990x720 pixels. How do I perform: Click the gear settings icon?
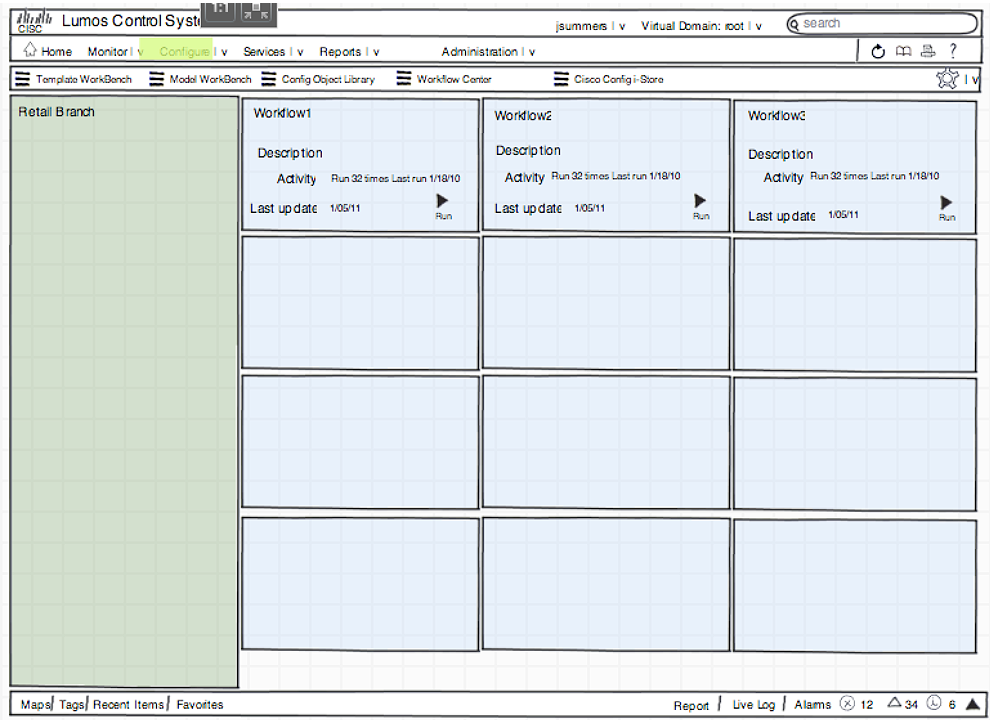pyautogui.click(x=947, y=80)
